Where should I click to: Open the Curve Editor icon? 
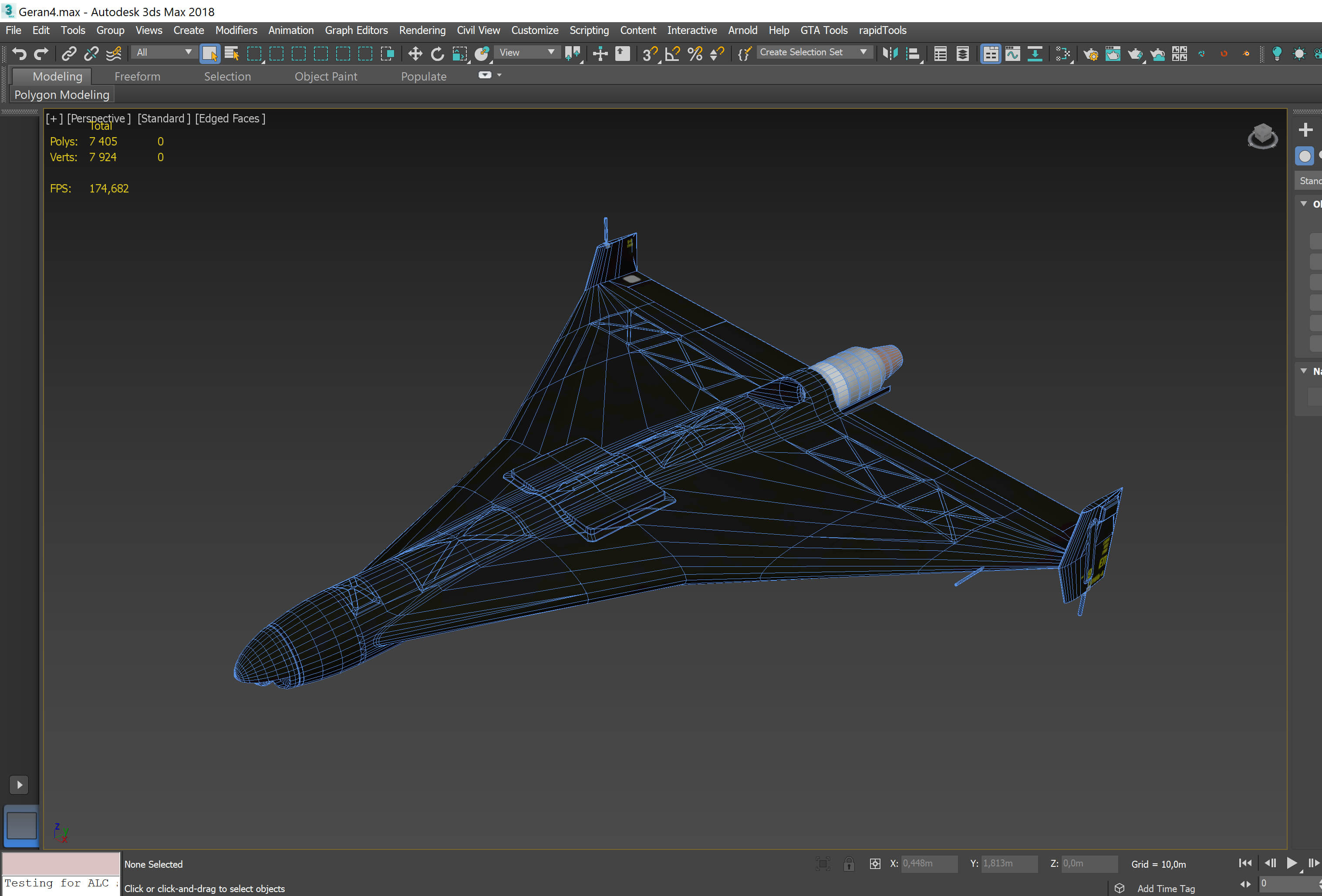tap(1012, 54)
